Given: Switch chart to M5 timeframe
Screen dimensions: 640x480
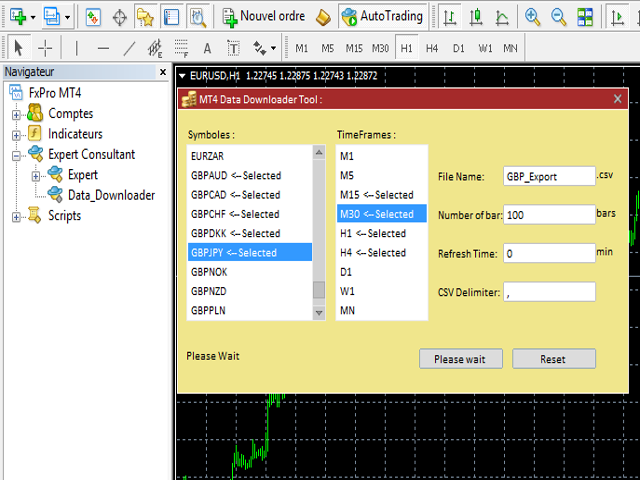Looking at the screenshot, I should (x=328, y=48).
